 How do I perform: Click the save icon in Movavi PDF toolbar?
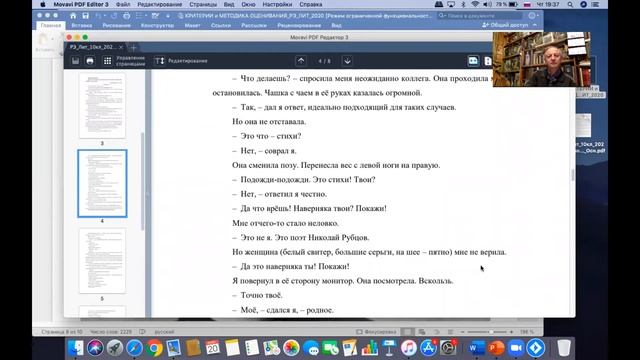coord(76,61)
